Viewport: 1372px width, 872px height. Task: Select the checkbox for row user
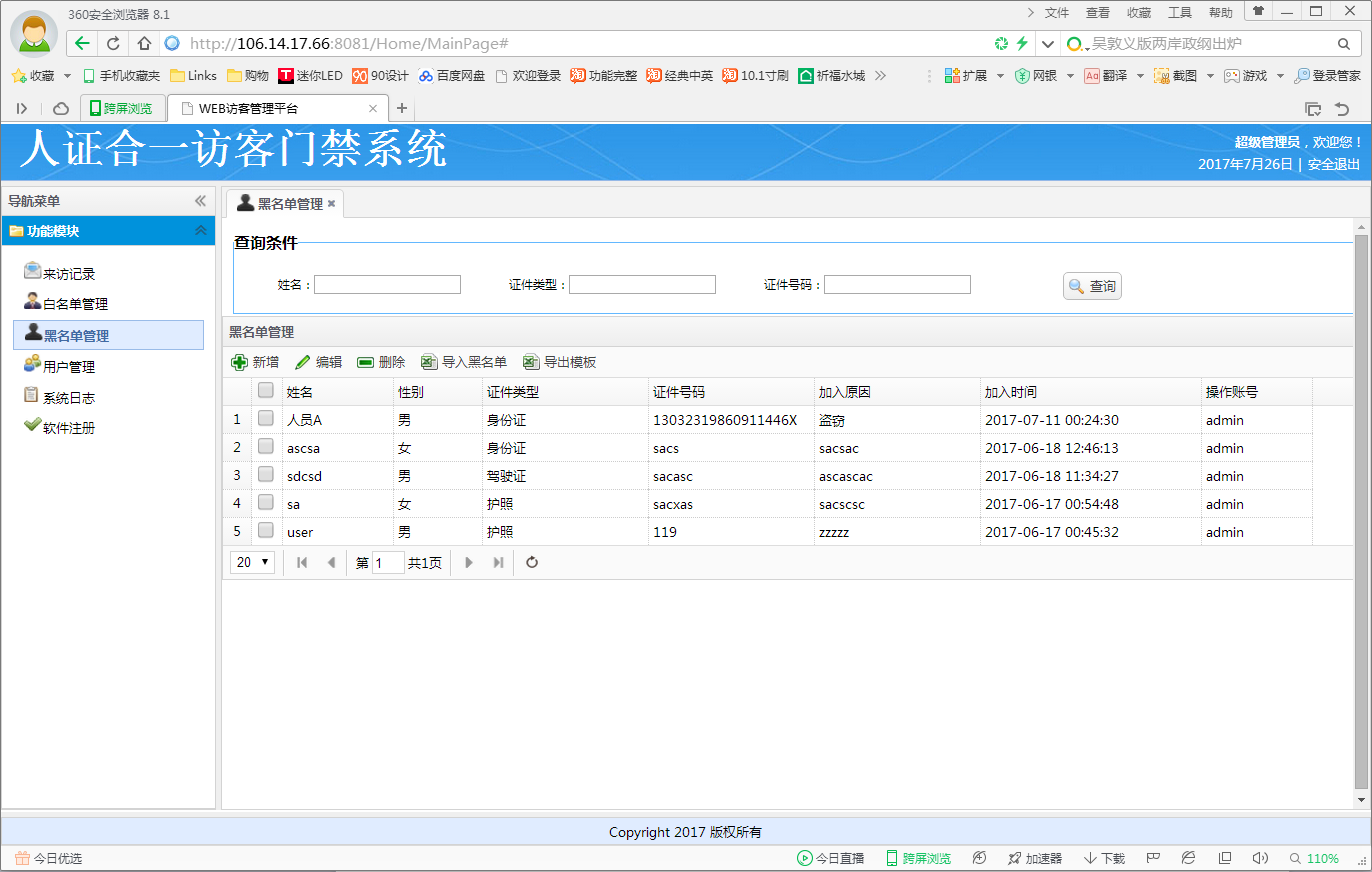(x=266, y=531)
